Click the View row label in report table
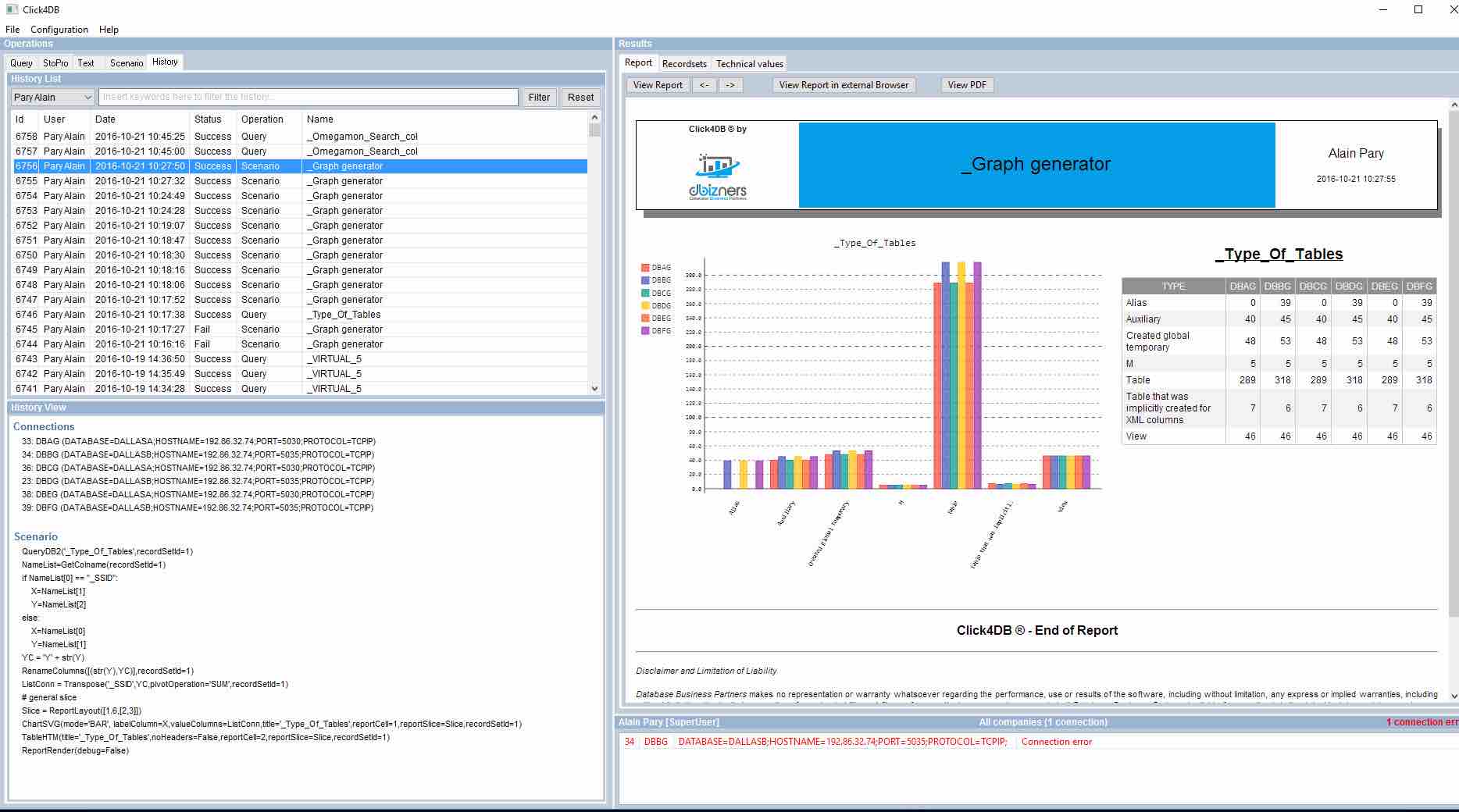 point(1136,436)
